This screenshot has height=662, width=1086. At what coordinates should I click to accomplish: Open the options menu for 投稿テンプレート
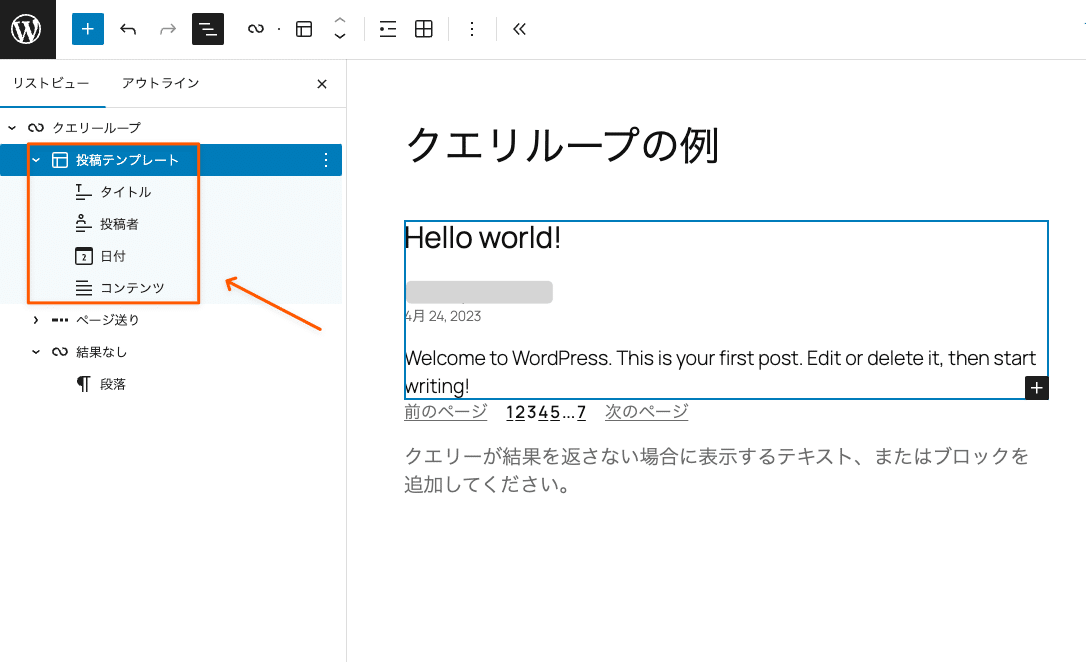tap(324, 159)
